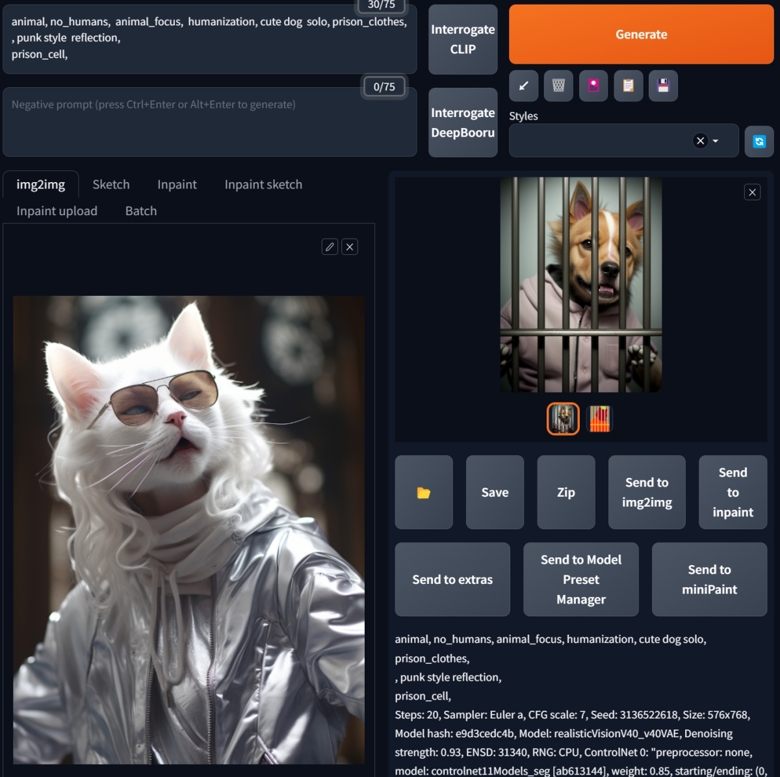Click the Styles label
Screen dimensions: 780x777
[x=523, y=116]
